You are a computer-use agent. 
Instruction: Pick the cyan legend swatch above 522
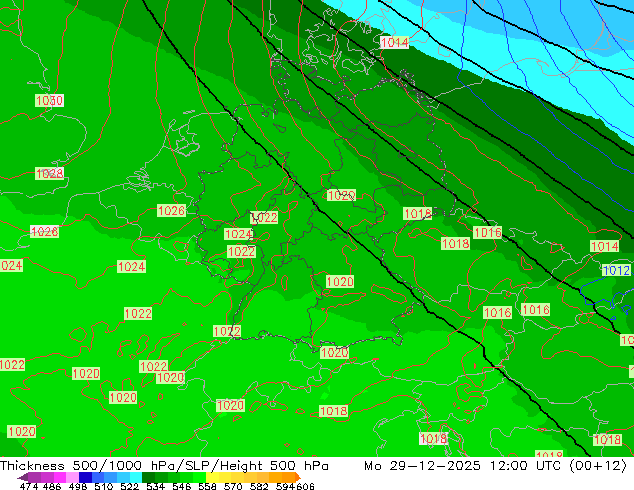click(136, 477)
